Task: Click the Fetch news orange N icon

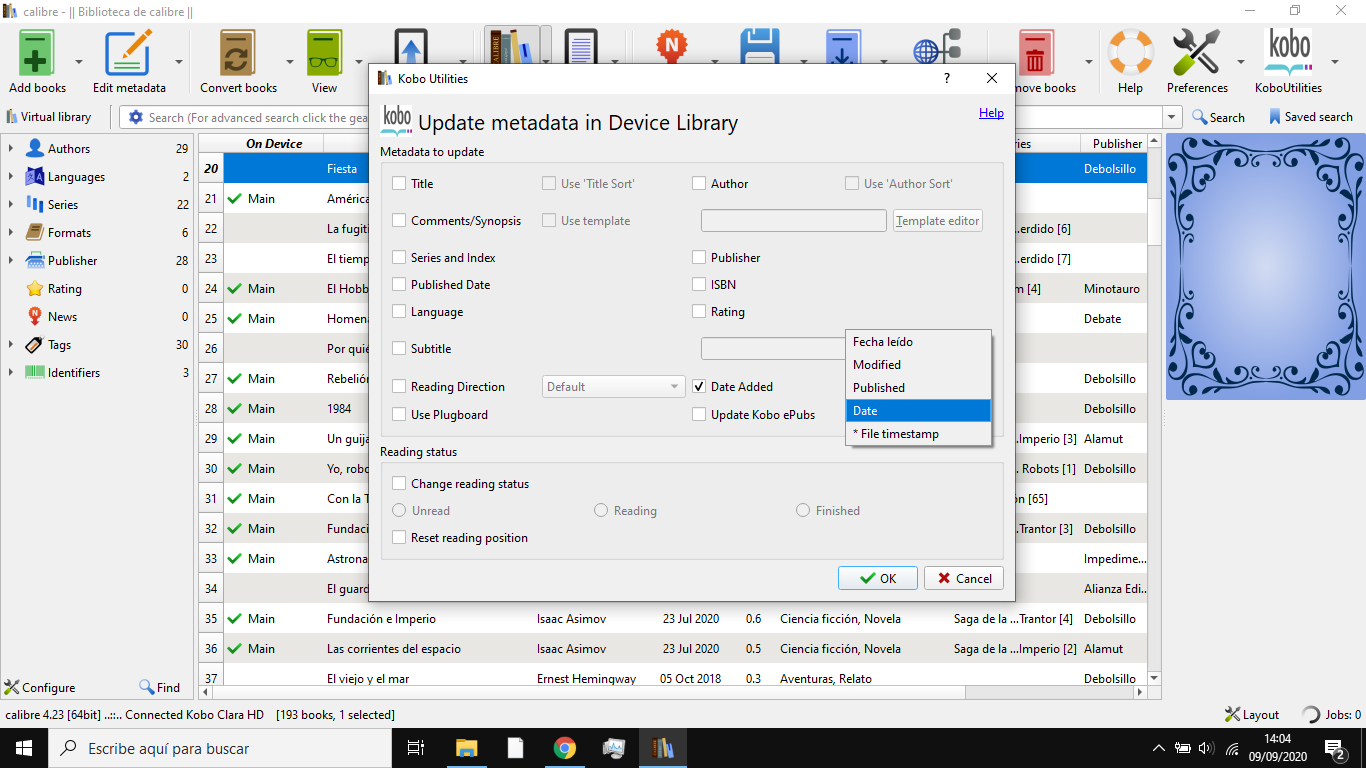Action: pos(673,46)
